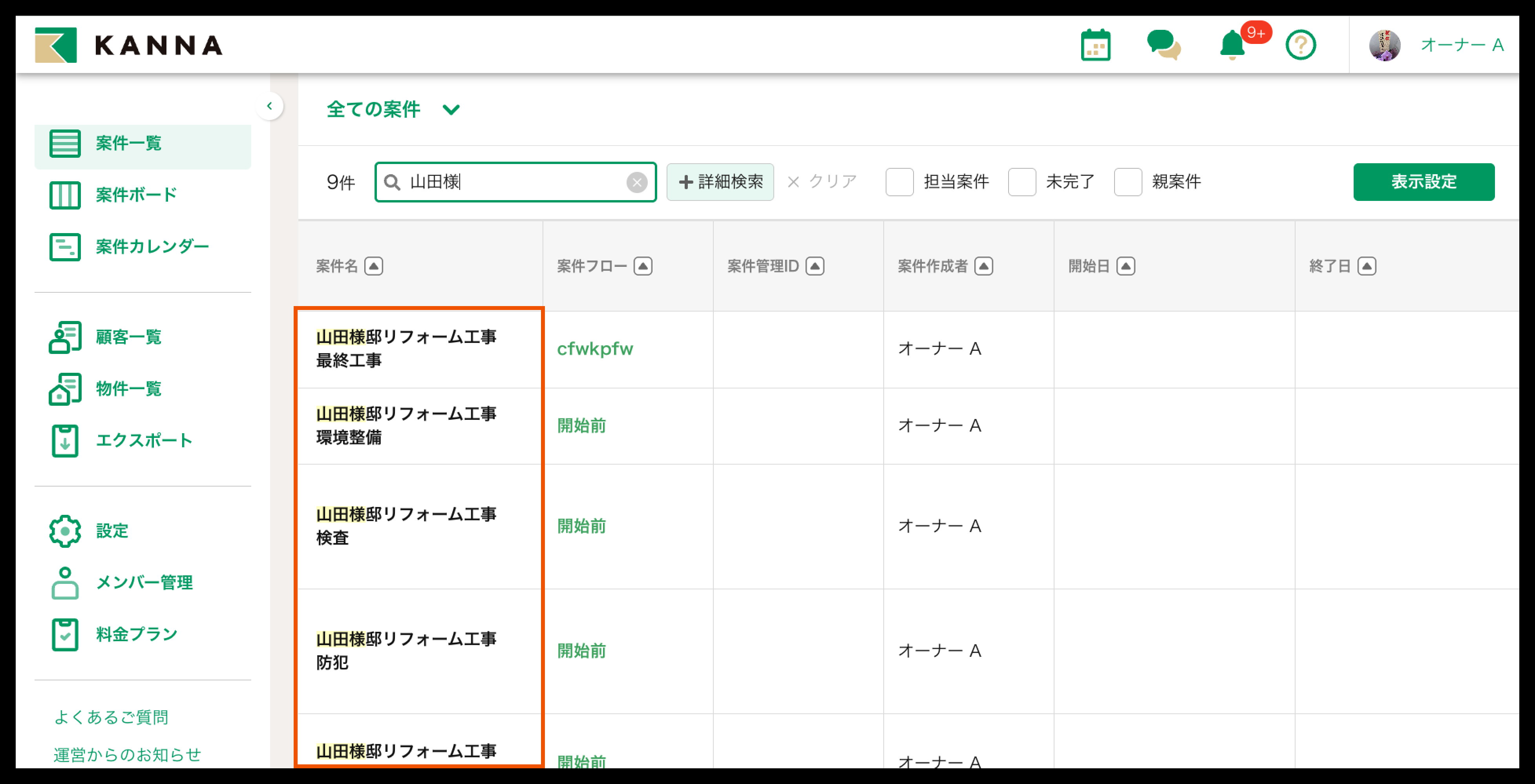Collapse the sidebar with chevron button
Image resolution: width=1535 pixels, height=784 pixels.
(269, 106)
